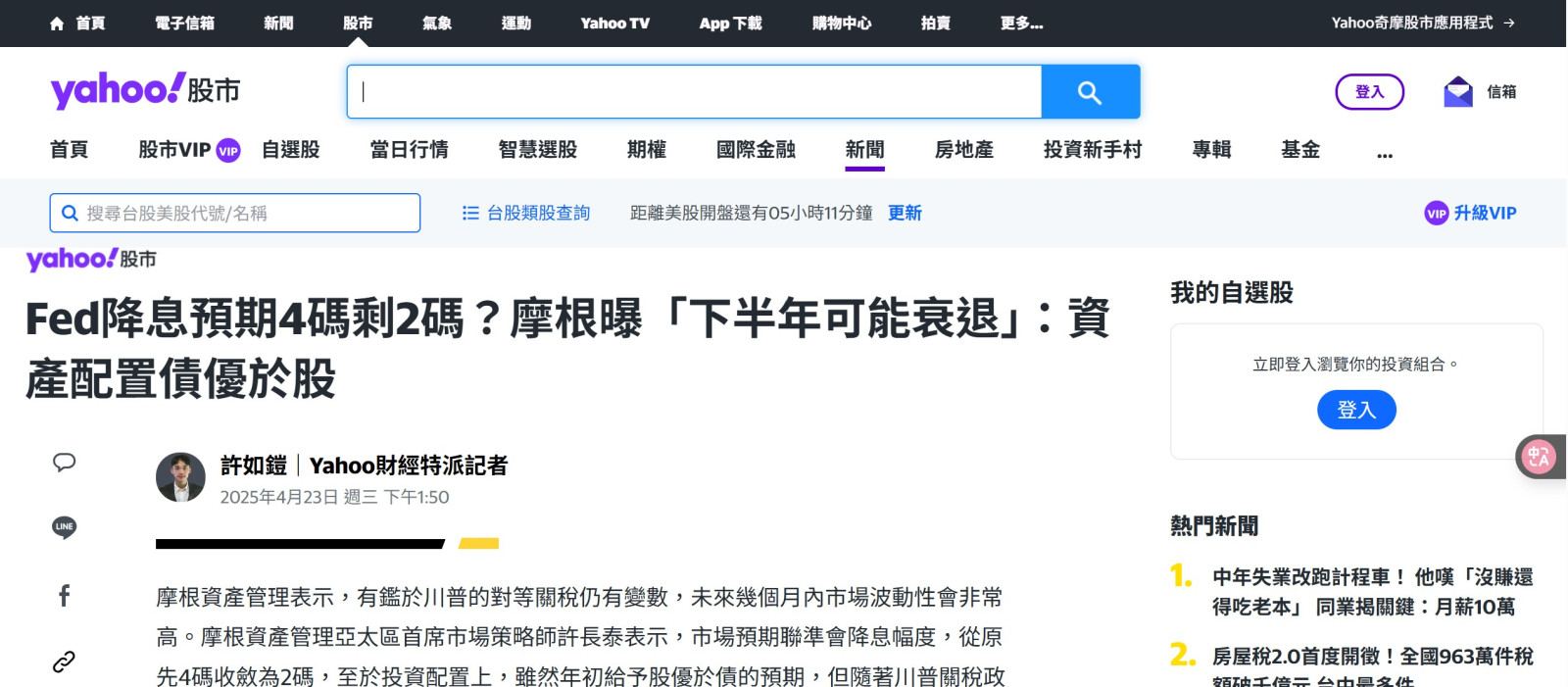Open the comment bubble icon
The height and width of the screenshot is (687, 1568).
pyautogui.click(x=65, y=463)
